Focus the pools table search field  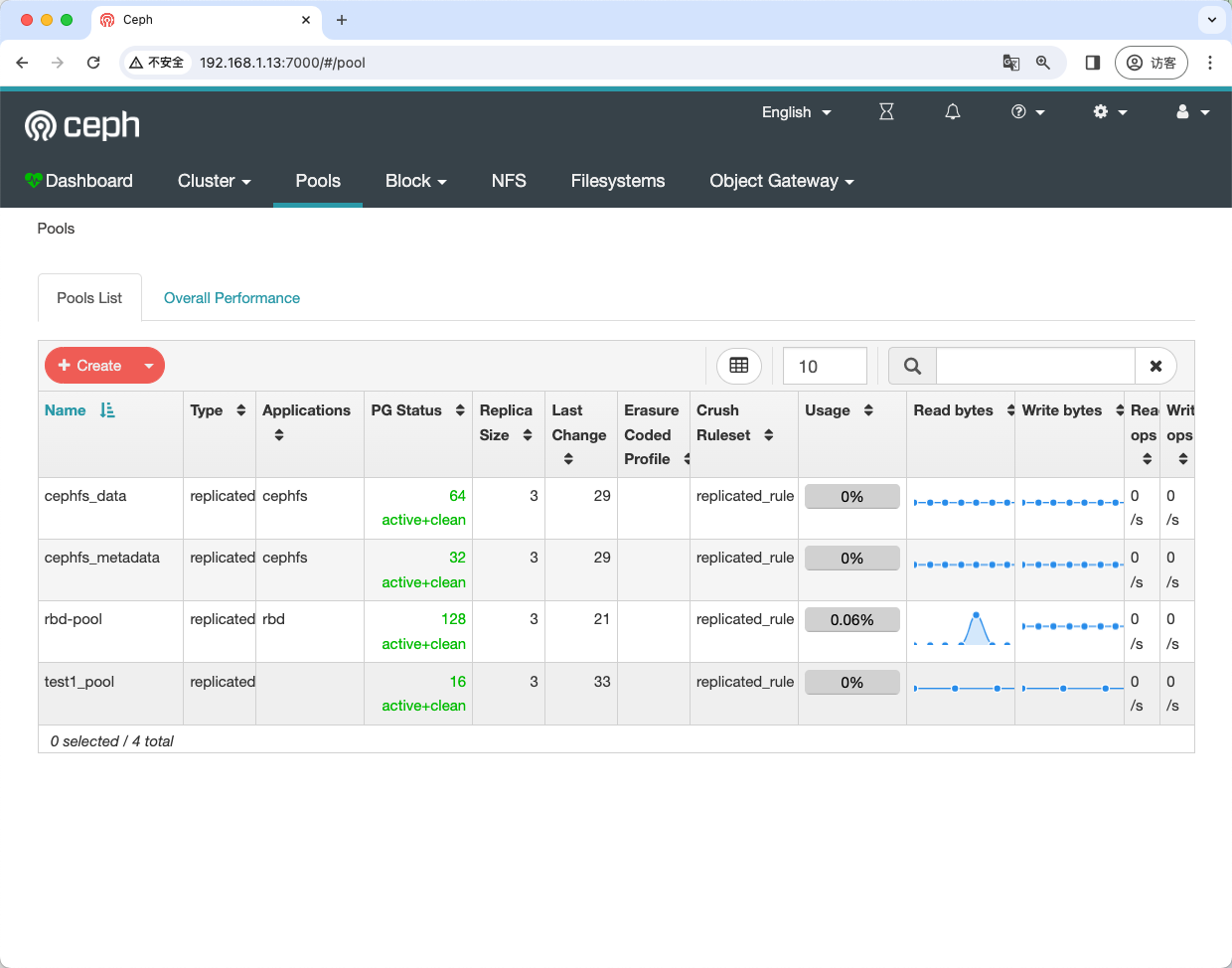pyautogui.click(x=1035, y=366)
